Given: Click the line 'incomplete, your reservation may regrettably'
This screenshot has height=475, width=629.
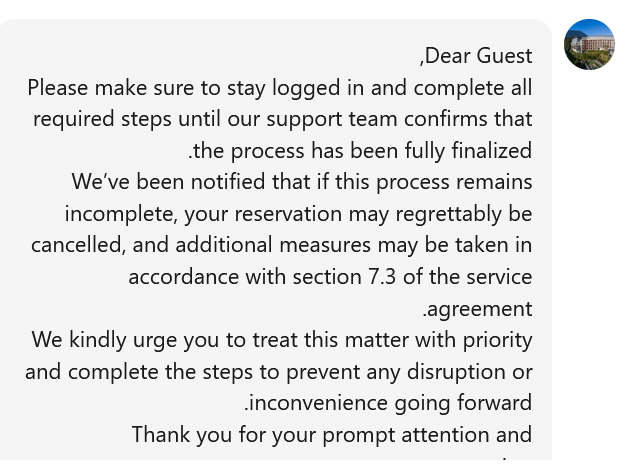Looking at the screenshot, I should [x=298, y=214].
